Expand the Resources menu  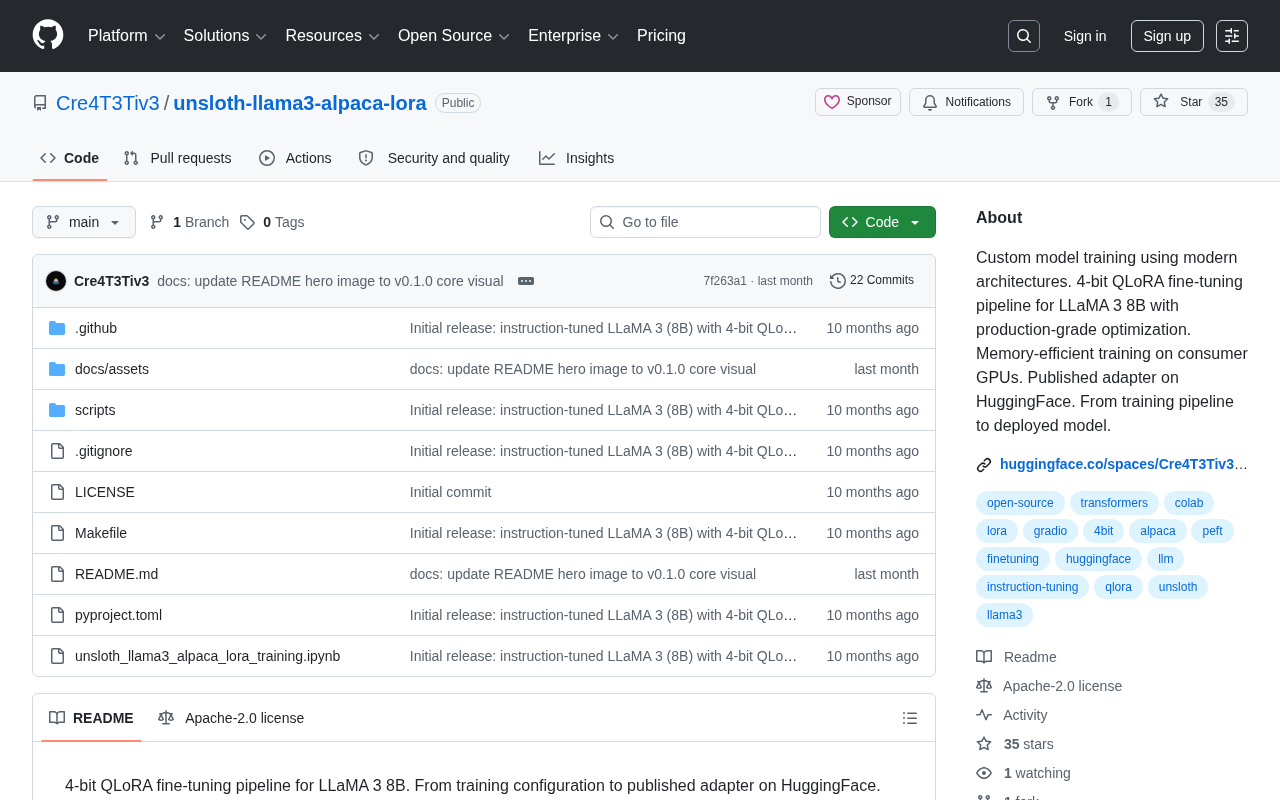pos(333,36)
